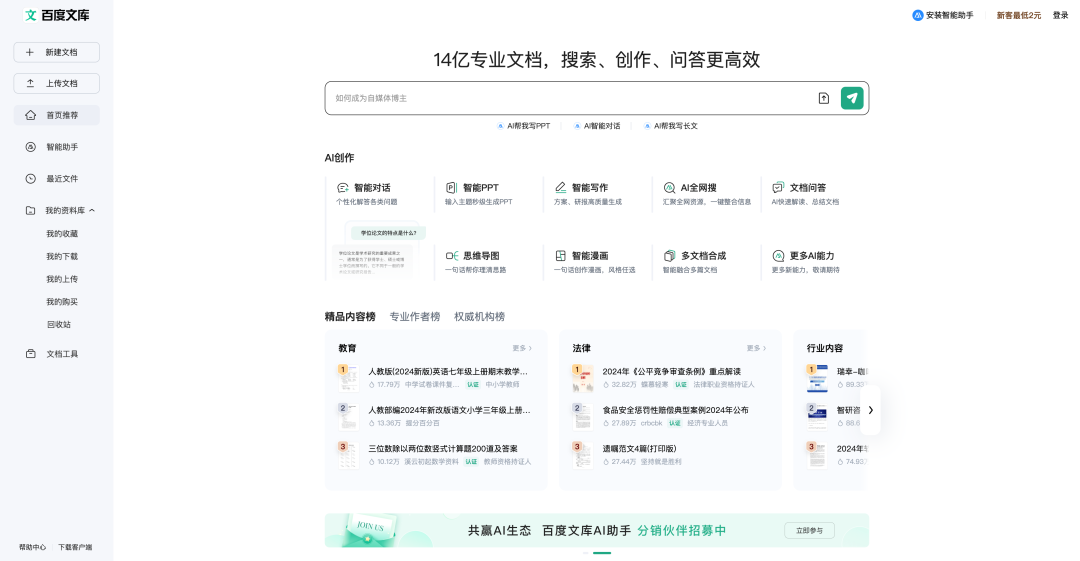
Task: Open the 文档工具 toolbox icon
Action: click(x=30, y=354)
